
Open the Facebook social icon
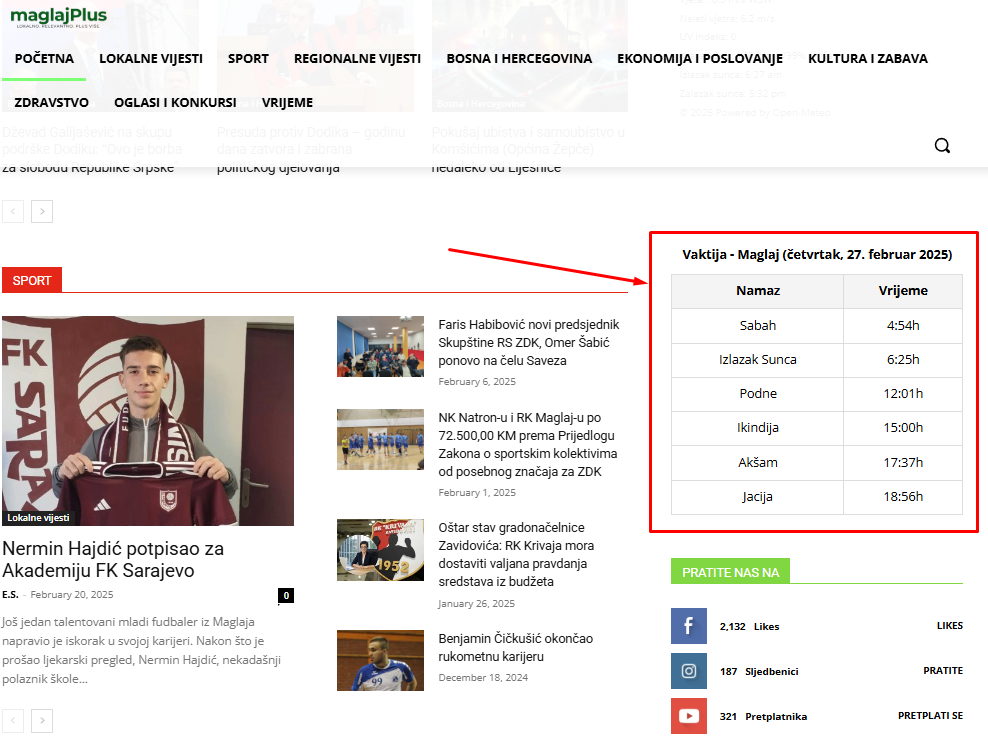(689, 626)
